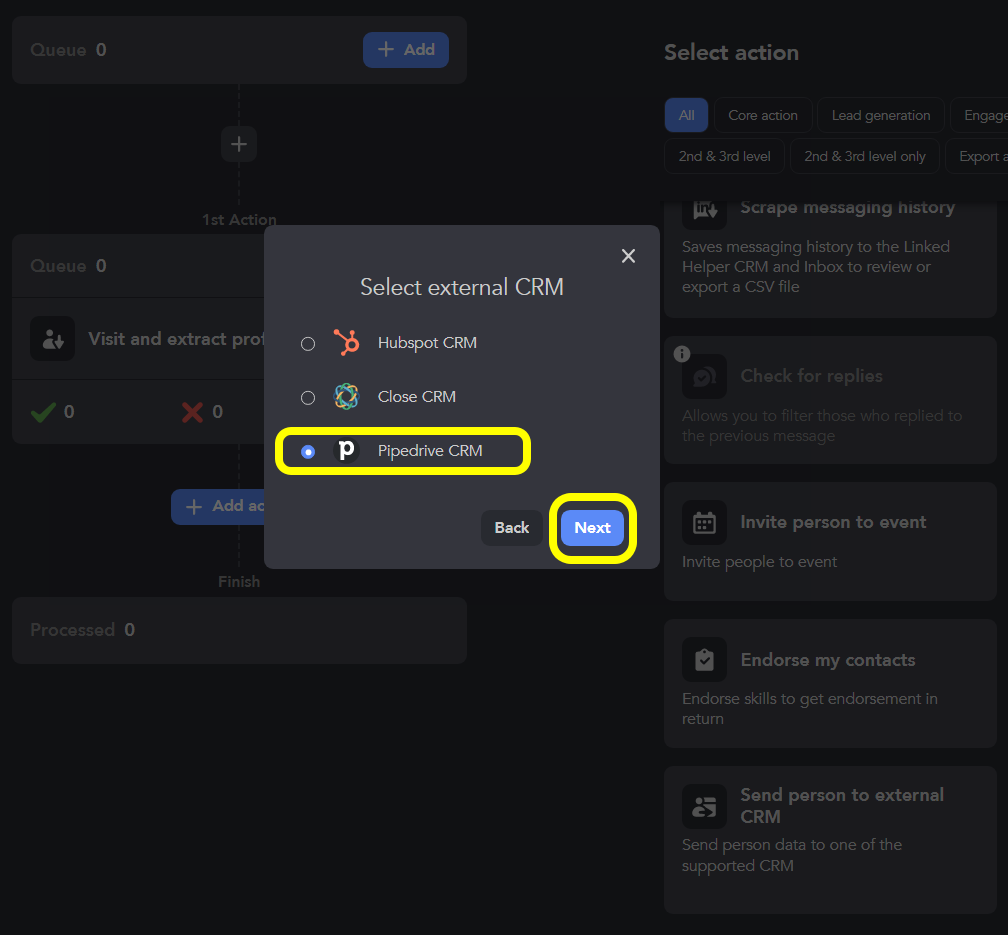Select the Lead generation filter tab
Viewport: 1008px width, 935px height.
pyautogui.click(x=881, y=115)
